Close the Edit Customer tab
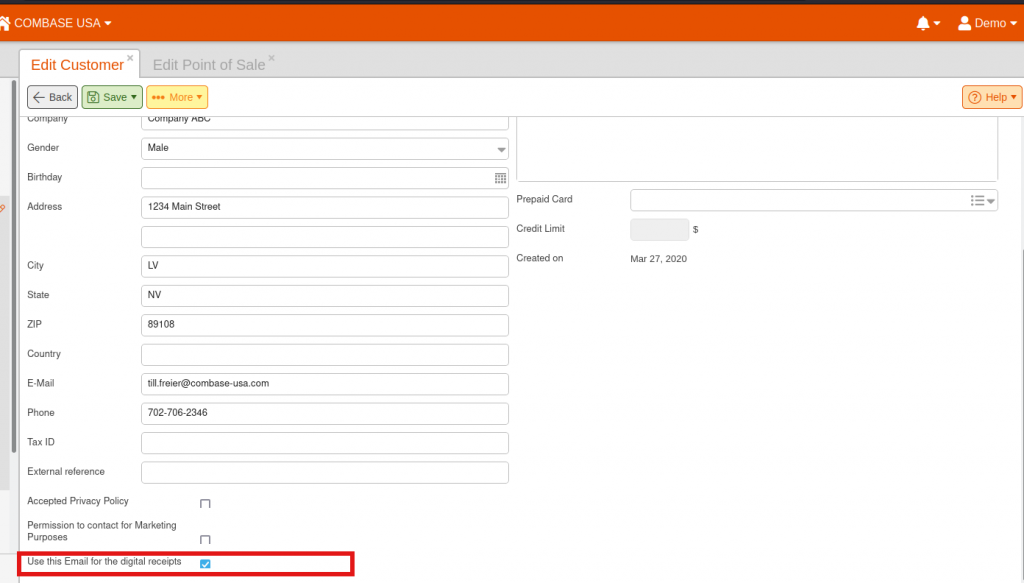1024x583 pixels. 130,58
